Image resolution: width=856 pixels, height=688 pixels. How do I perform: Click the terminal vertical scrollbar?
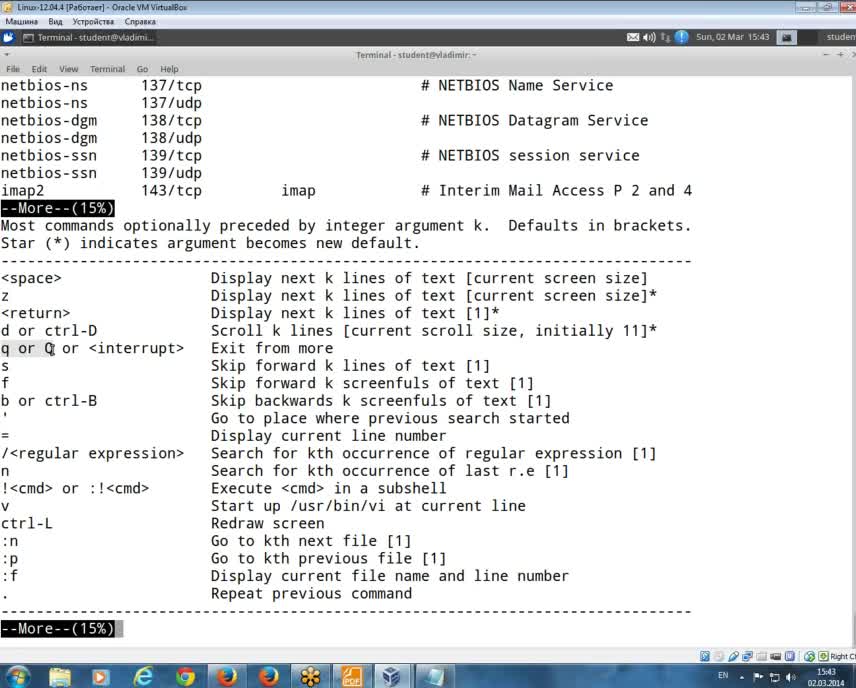tap(853, 360)
